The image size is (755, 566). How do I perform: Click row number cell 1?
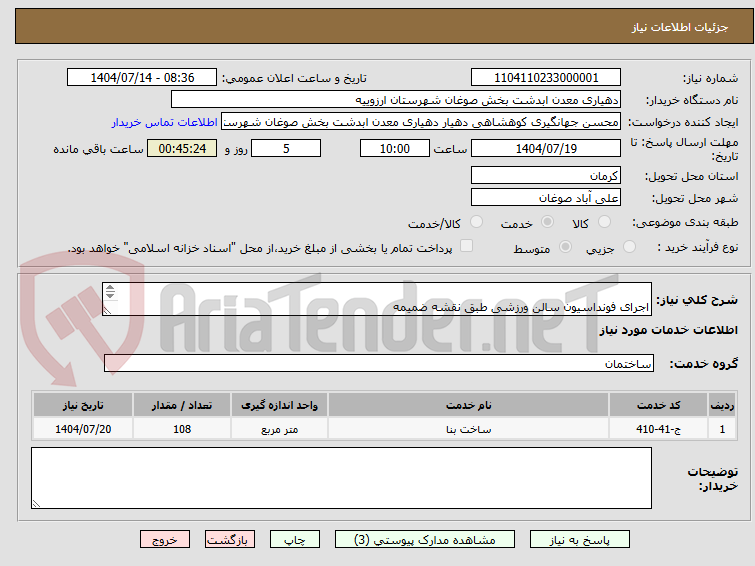722,429
